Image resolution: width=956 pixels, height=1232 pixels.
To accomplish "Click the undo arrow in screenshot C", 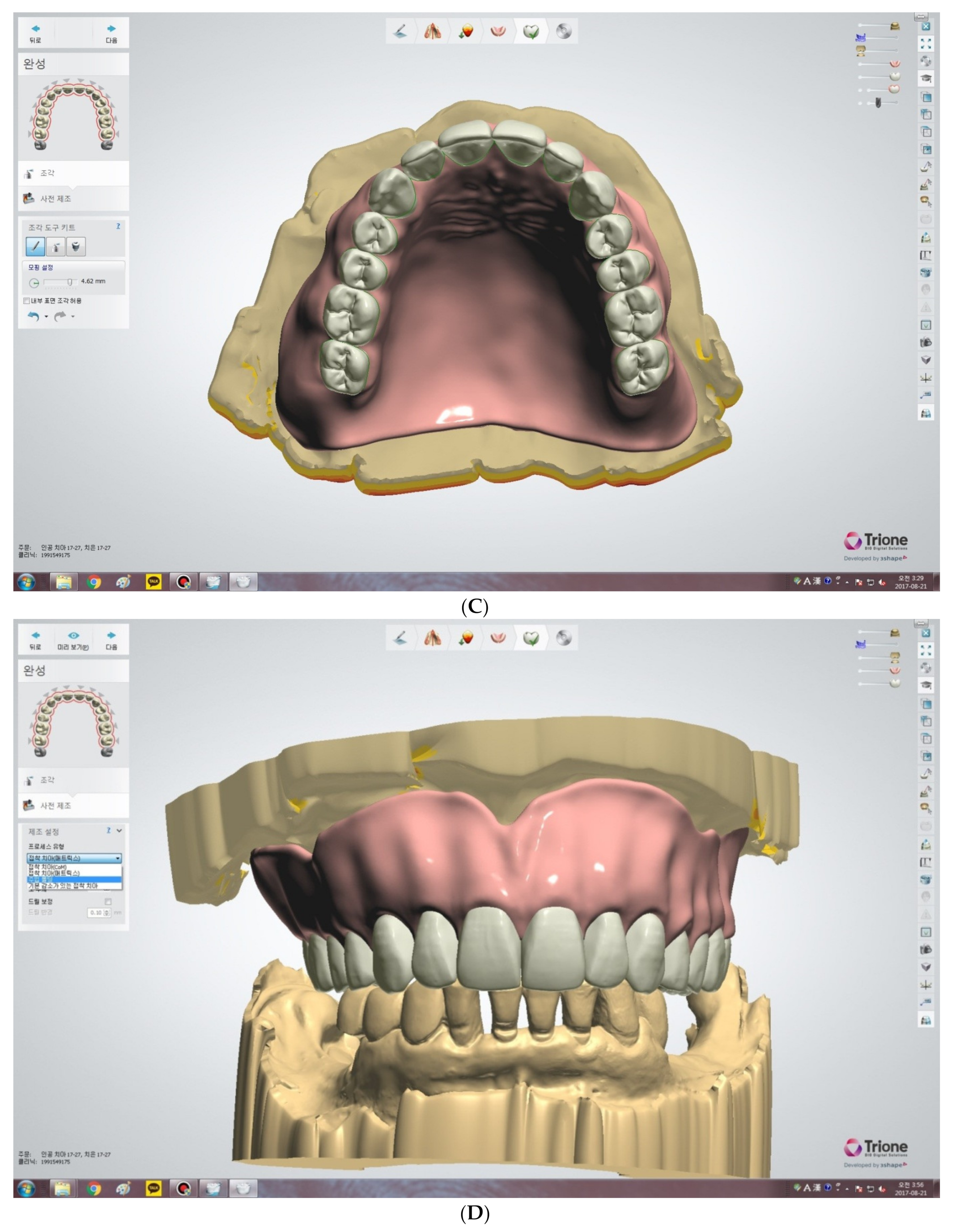I will click(x=34, y=316).
